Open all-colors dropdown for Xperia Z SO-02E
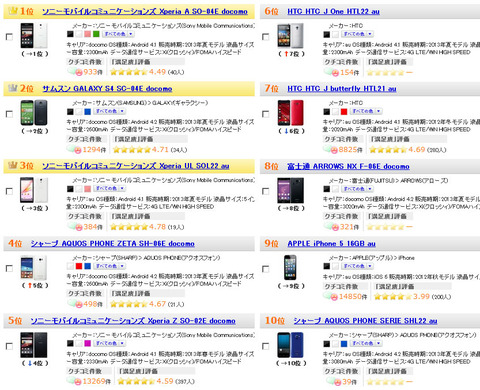Viewport: 480px width, 390px height. tap(110, 343)
